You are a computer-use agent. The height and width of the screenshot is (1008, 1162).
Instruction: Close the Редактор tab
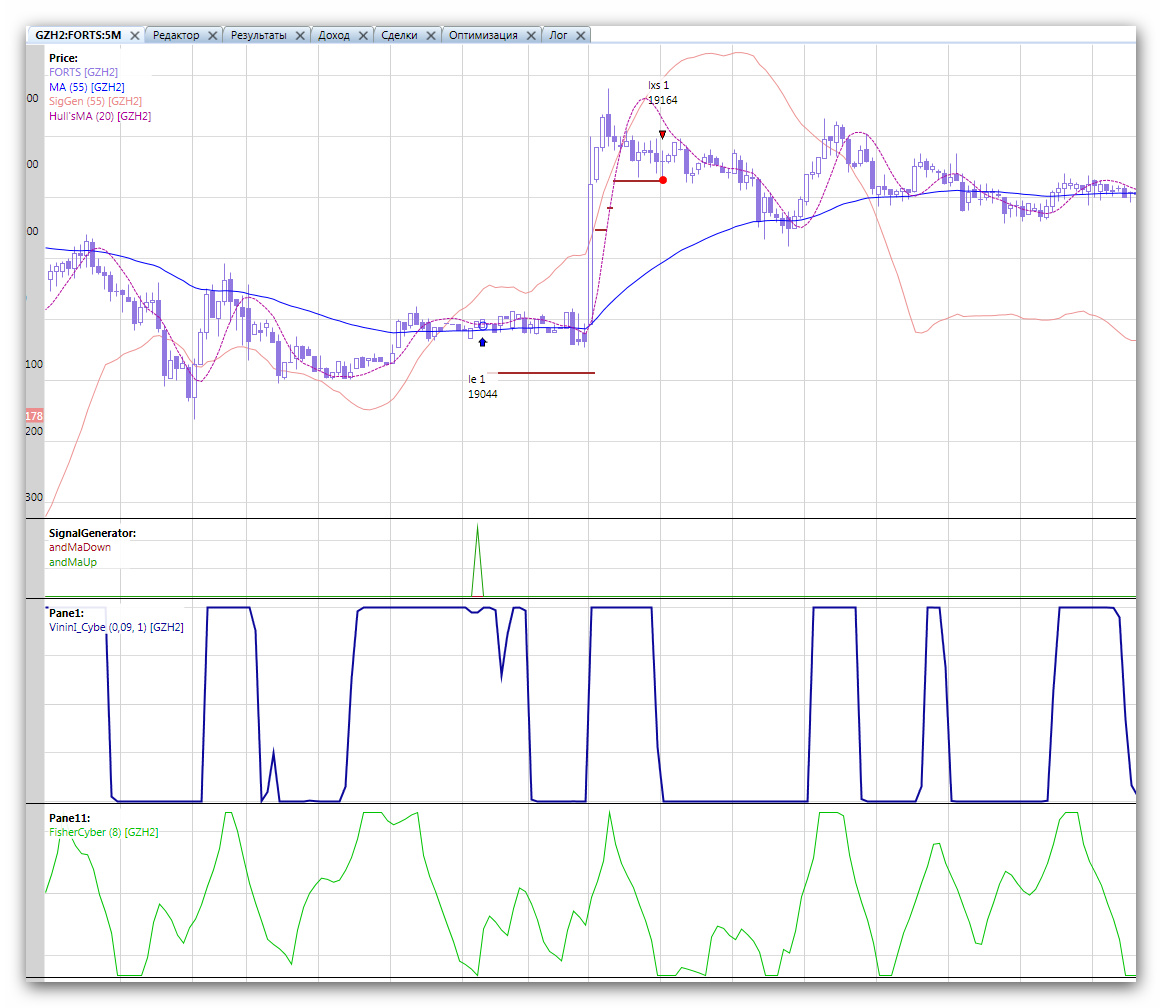[213, 35]
